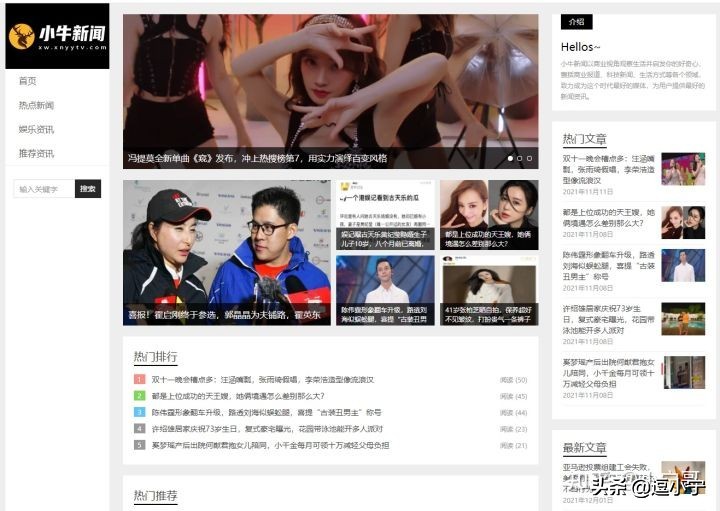Open sidebar article 陈伟霆形象翻车升级 title
The width and height of the screenshot is (720, 511).
609,265
